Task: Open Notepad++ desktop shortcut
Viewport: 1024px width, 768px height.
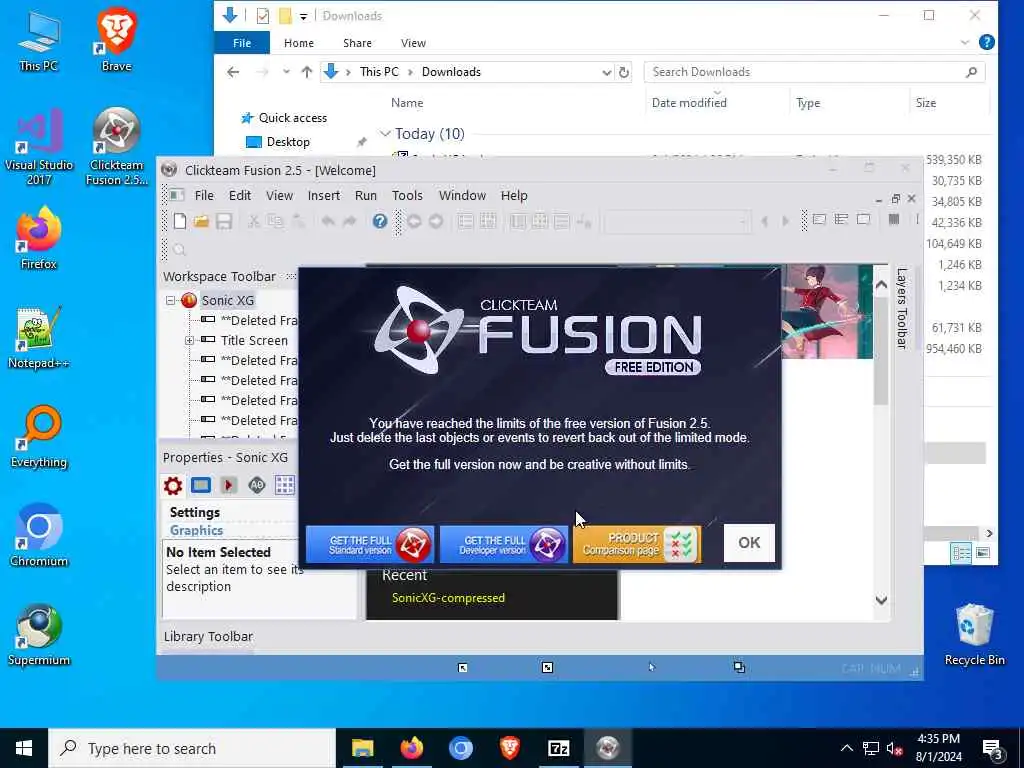Action: pos(39,338)
